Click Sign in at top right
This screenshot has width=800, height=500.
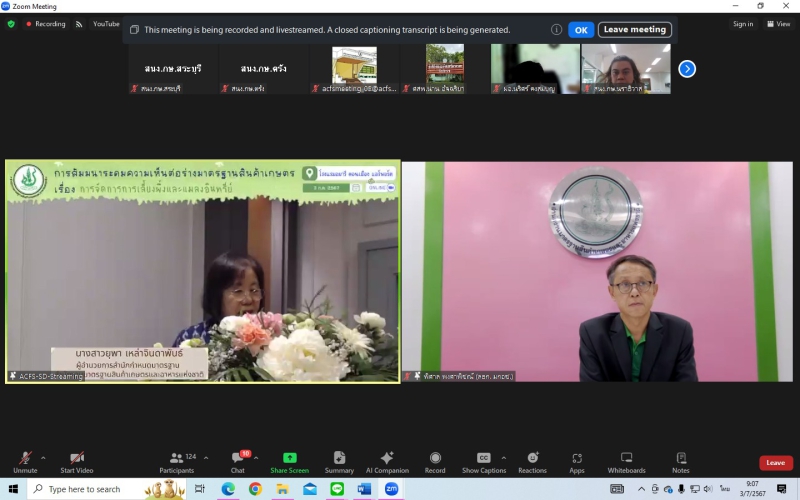743,24
